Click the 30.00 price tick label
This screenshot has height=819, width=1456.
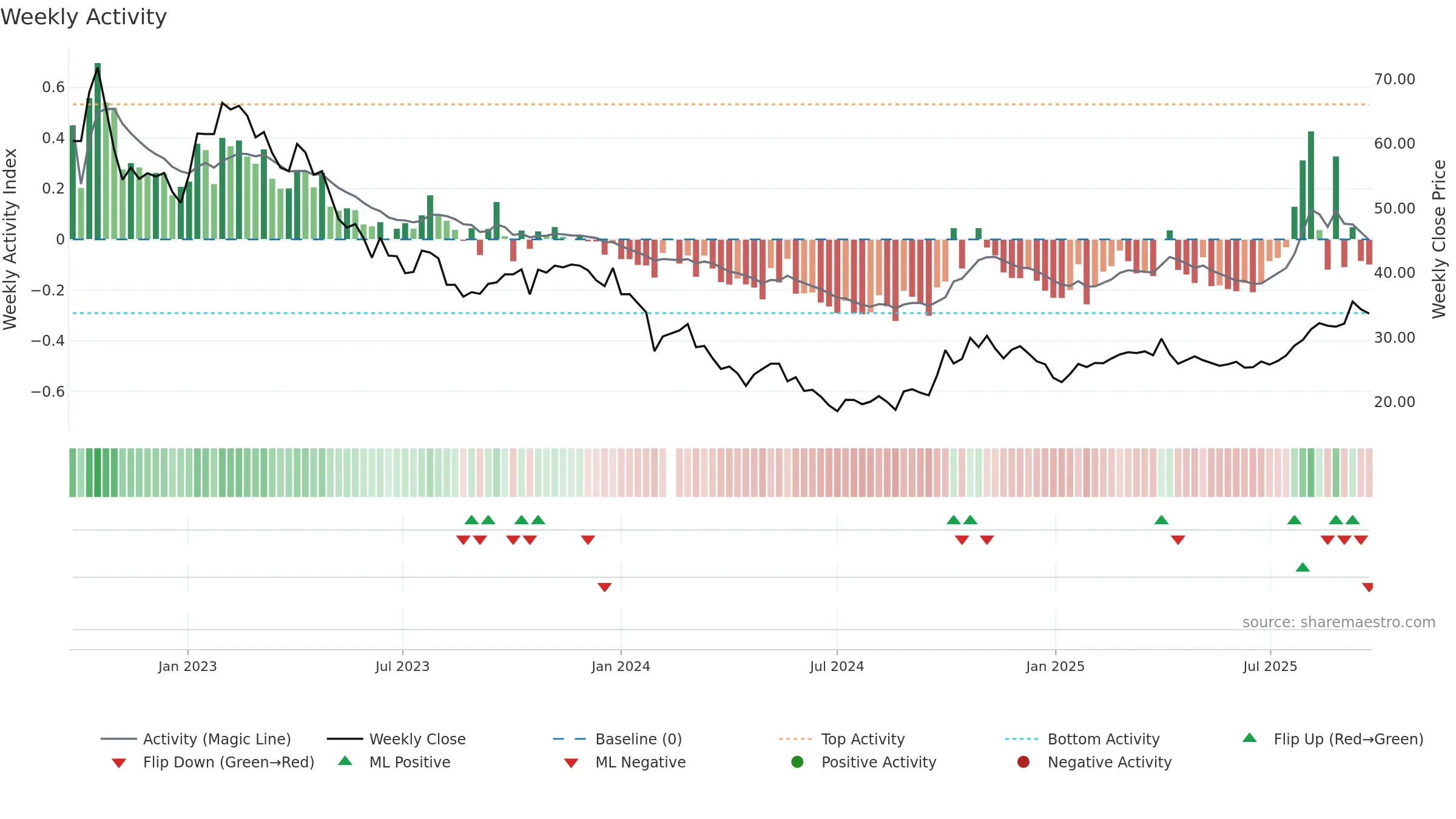pyautogui.click(x=1395, y=338)
